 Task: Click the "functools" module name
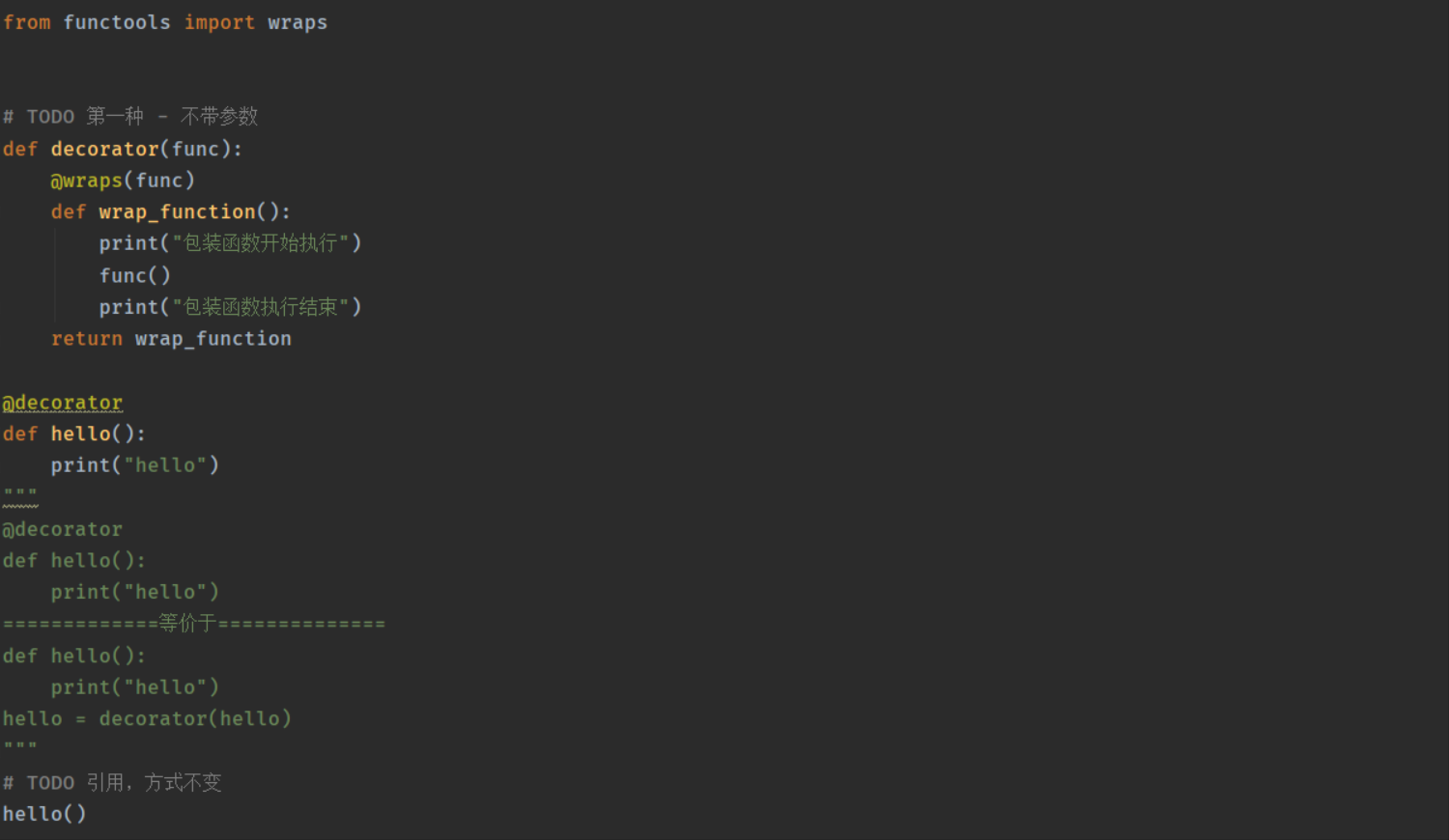tap(117, 22)
